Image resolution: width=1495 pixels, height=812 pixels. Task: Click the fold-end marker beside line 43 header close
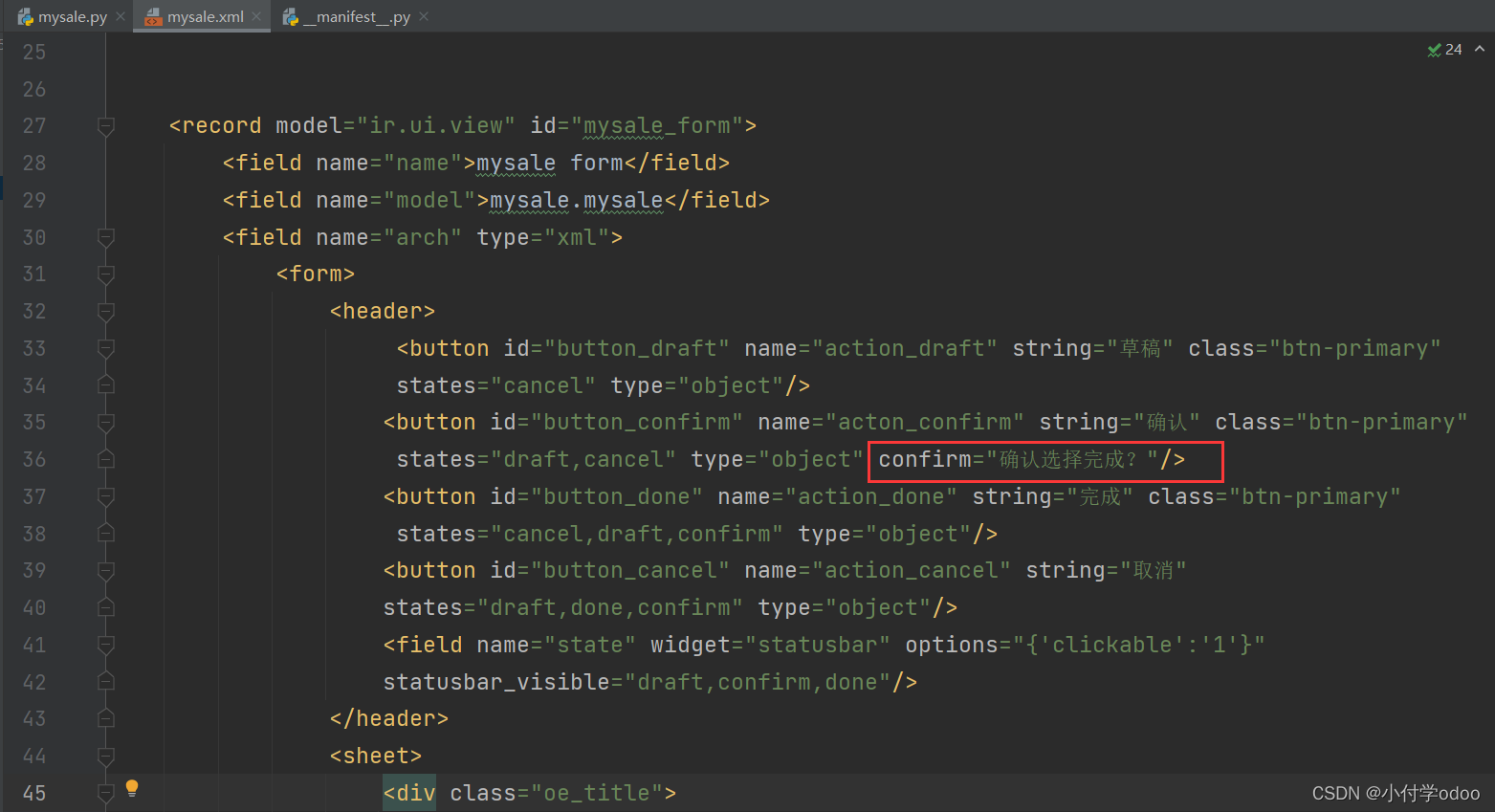tap(106, 717)
